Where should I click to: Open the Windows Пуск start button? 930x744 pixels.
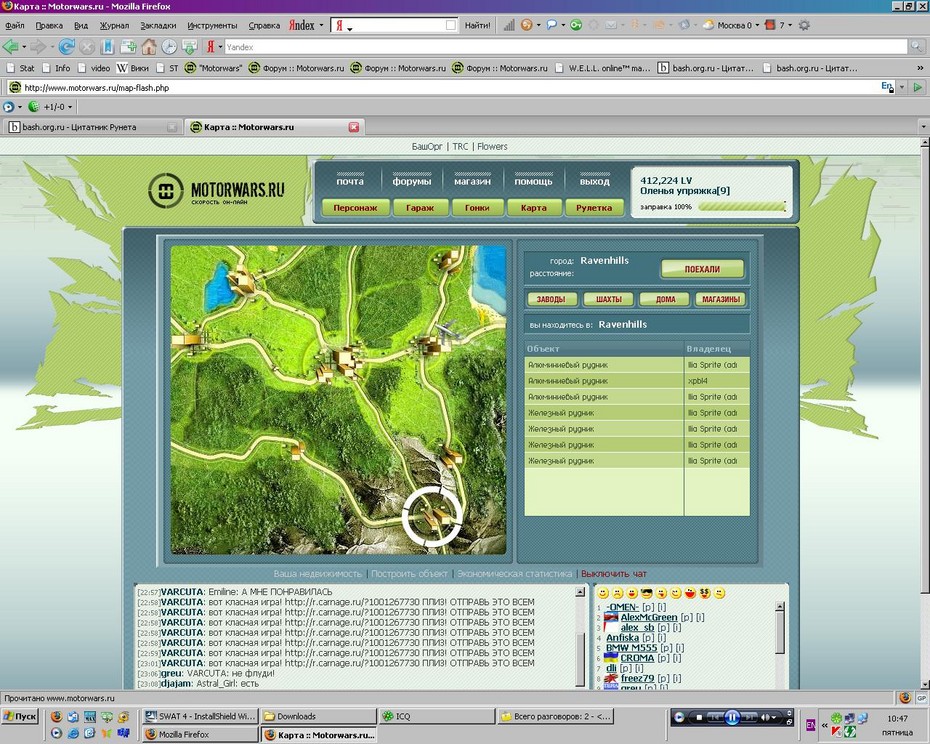coord(20,716)
